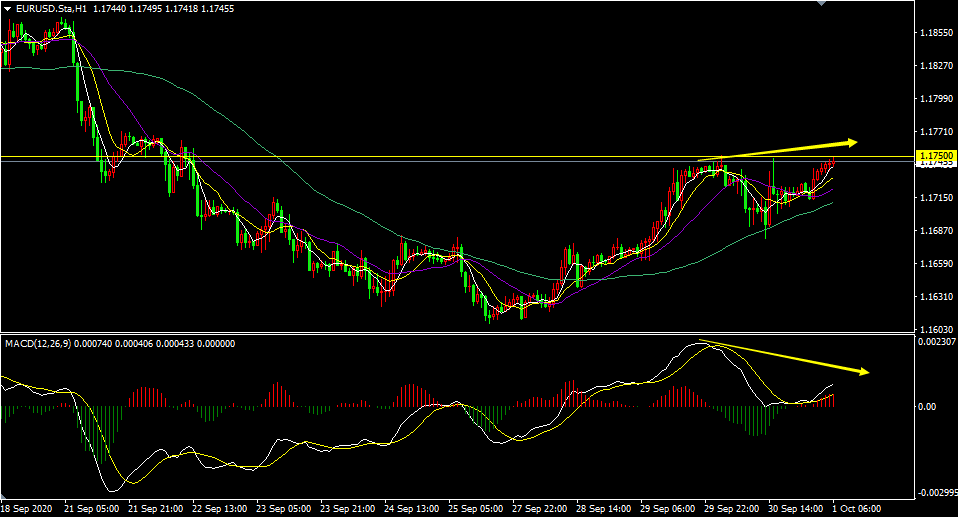Click the 21 Sep 05:00 time label
Image resolution: width=958 pixels, height=517 pixels.
click(x=91, y=508)
